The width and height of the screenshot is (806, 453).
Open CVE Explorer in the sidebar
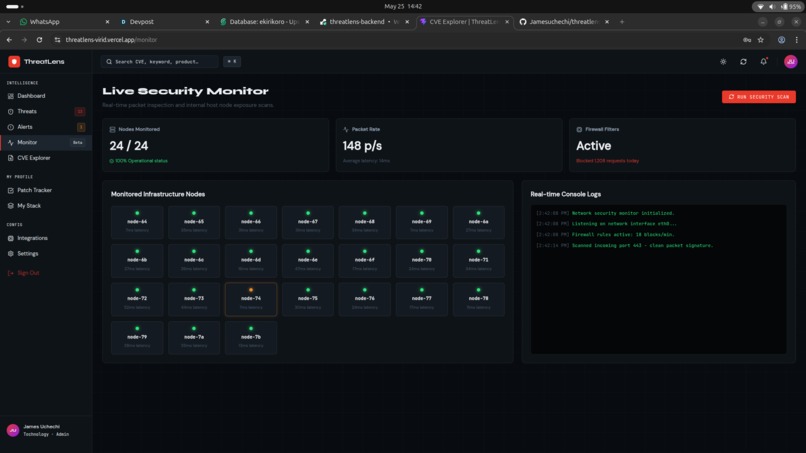coord(46,158)
